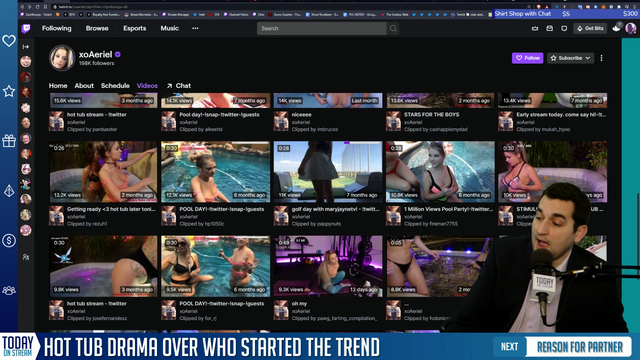
Task: Click 'Clipped by parduester' link
Action: pos(92,129)
